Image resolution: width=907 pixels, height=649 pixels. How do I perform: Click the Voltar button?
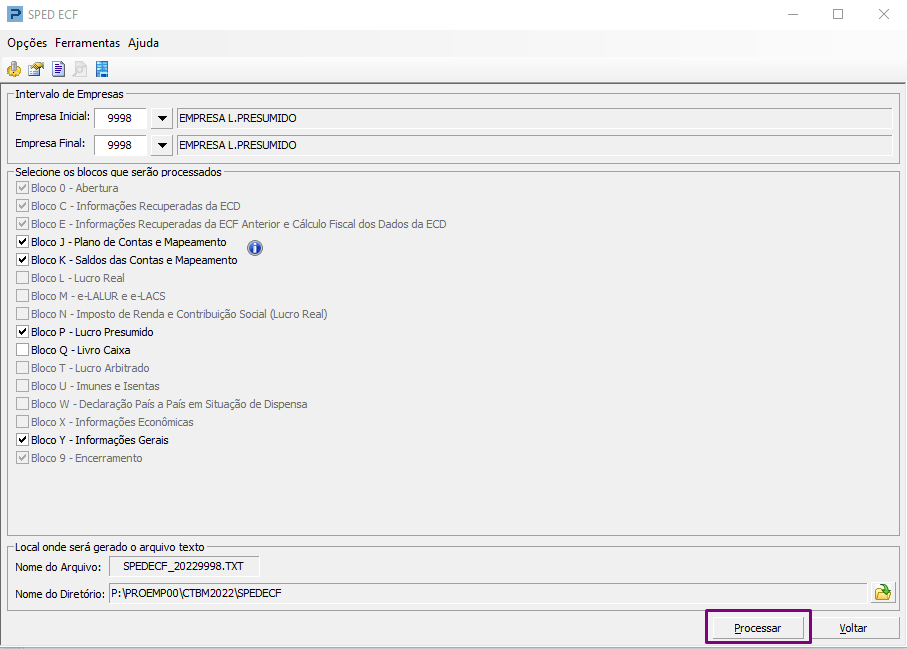[x=853, y=628]
